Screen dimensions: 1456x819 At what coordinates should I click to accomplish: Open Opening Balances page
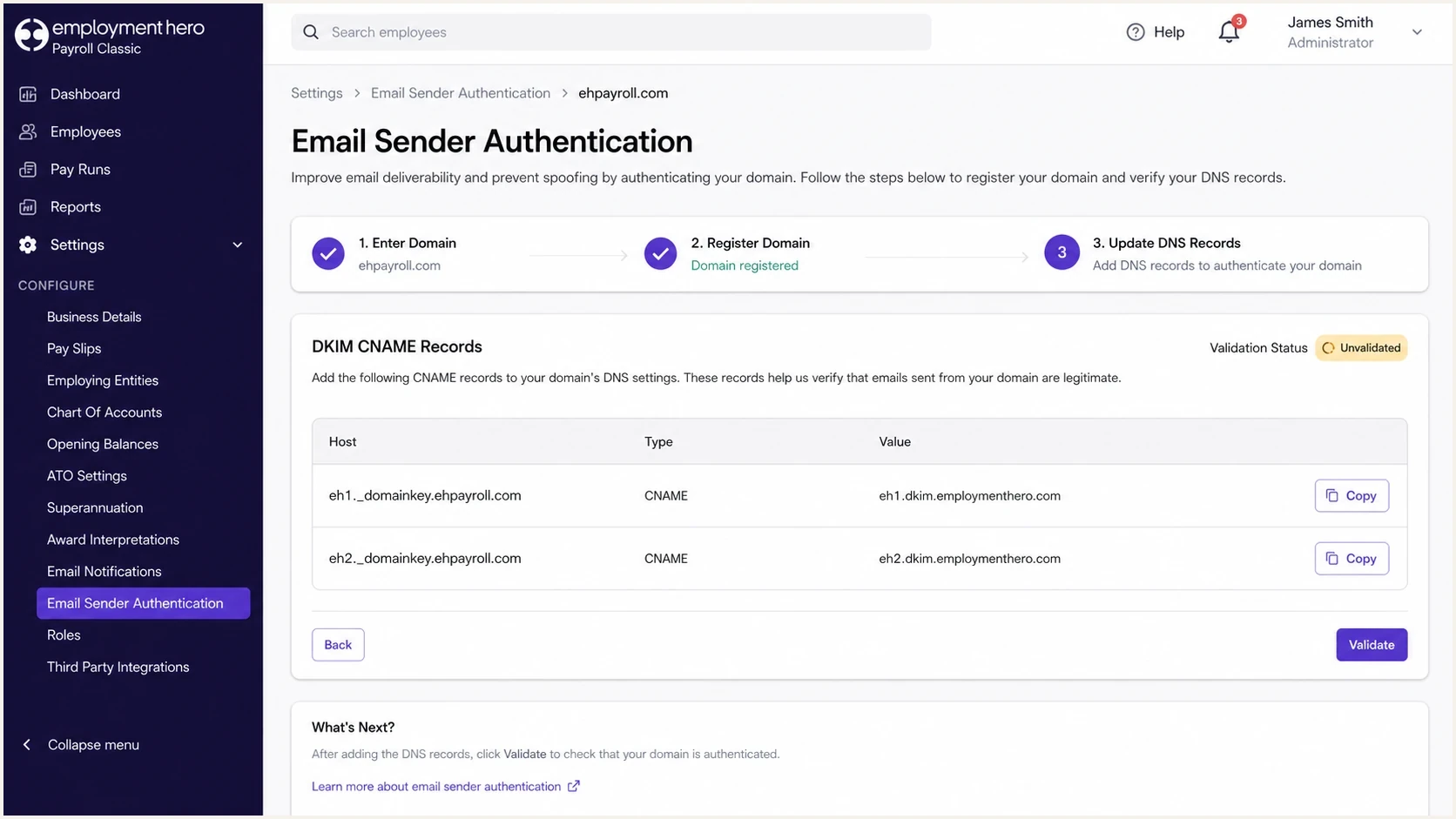tap(103, 444)
